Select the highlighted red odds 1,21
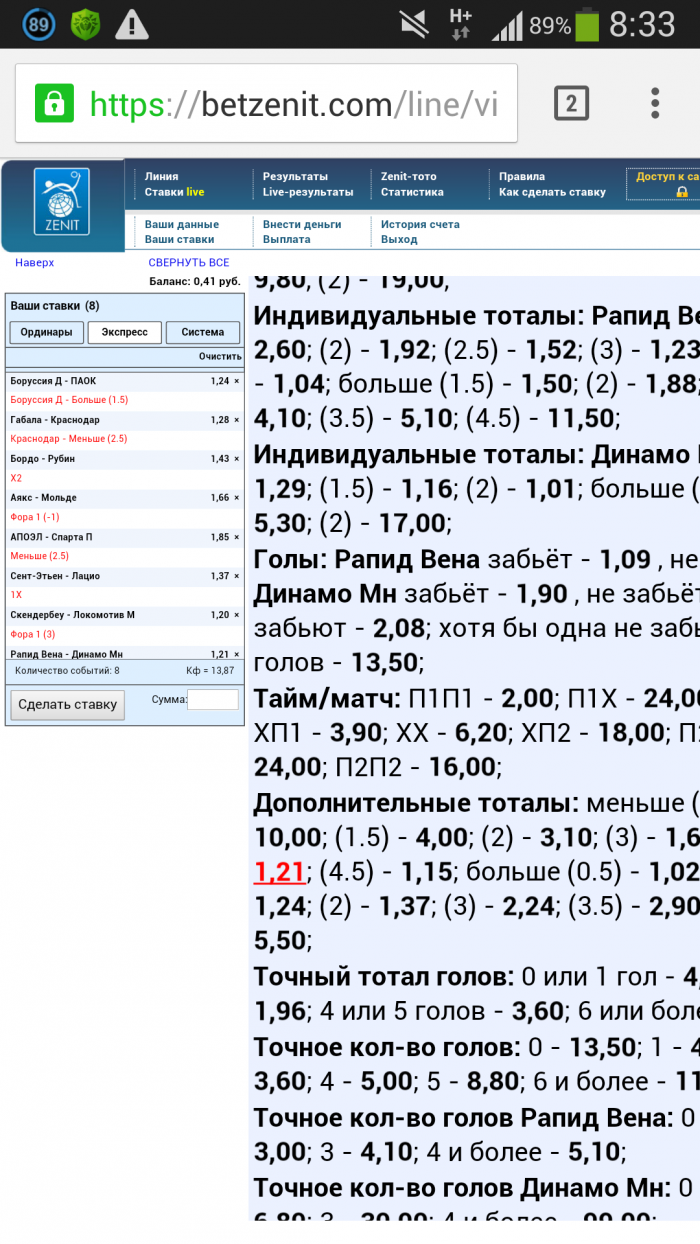 (279, 872)
